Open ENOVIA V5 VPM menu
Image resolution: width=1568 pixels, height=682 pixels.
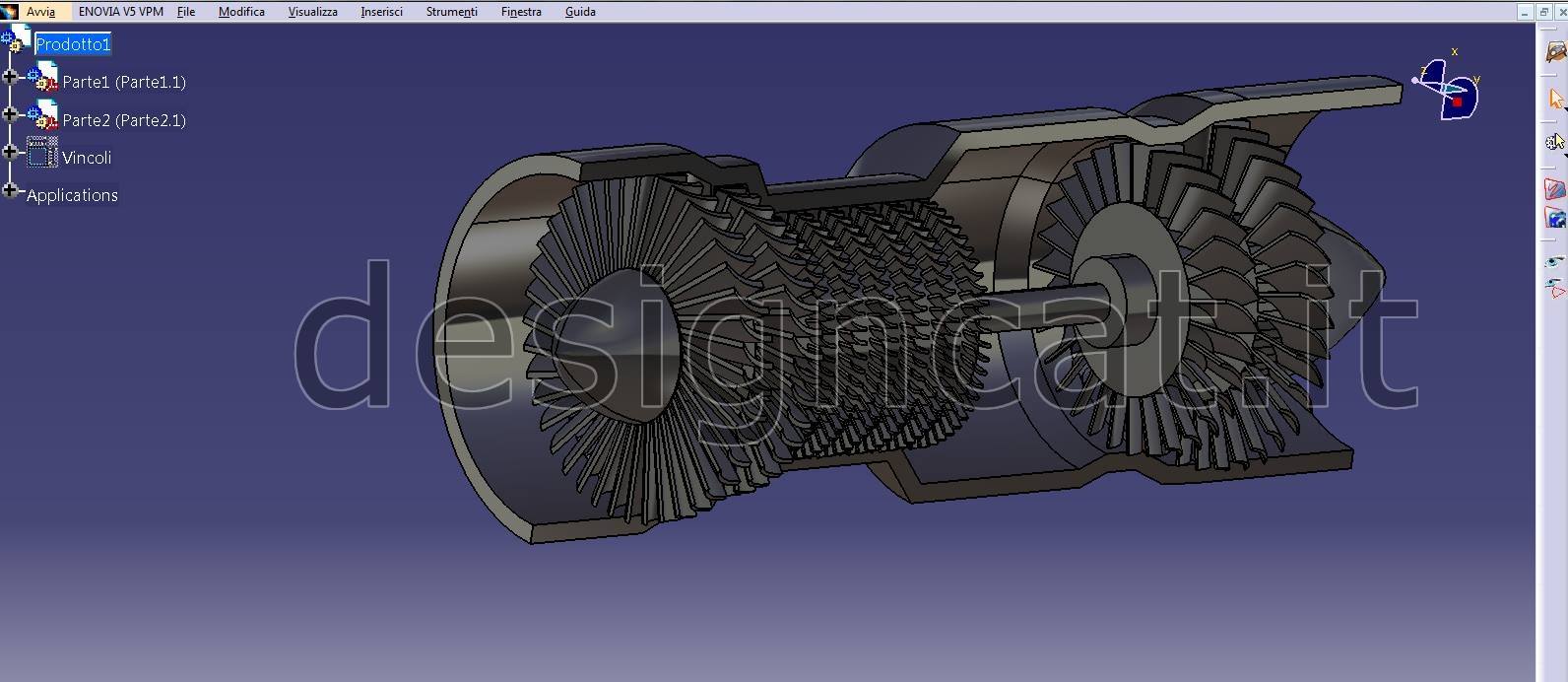(x=120, y=12)
